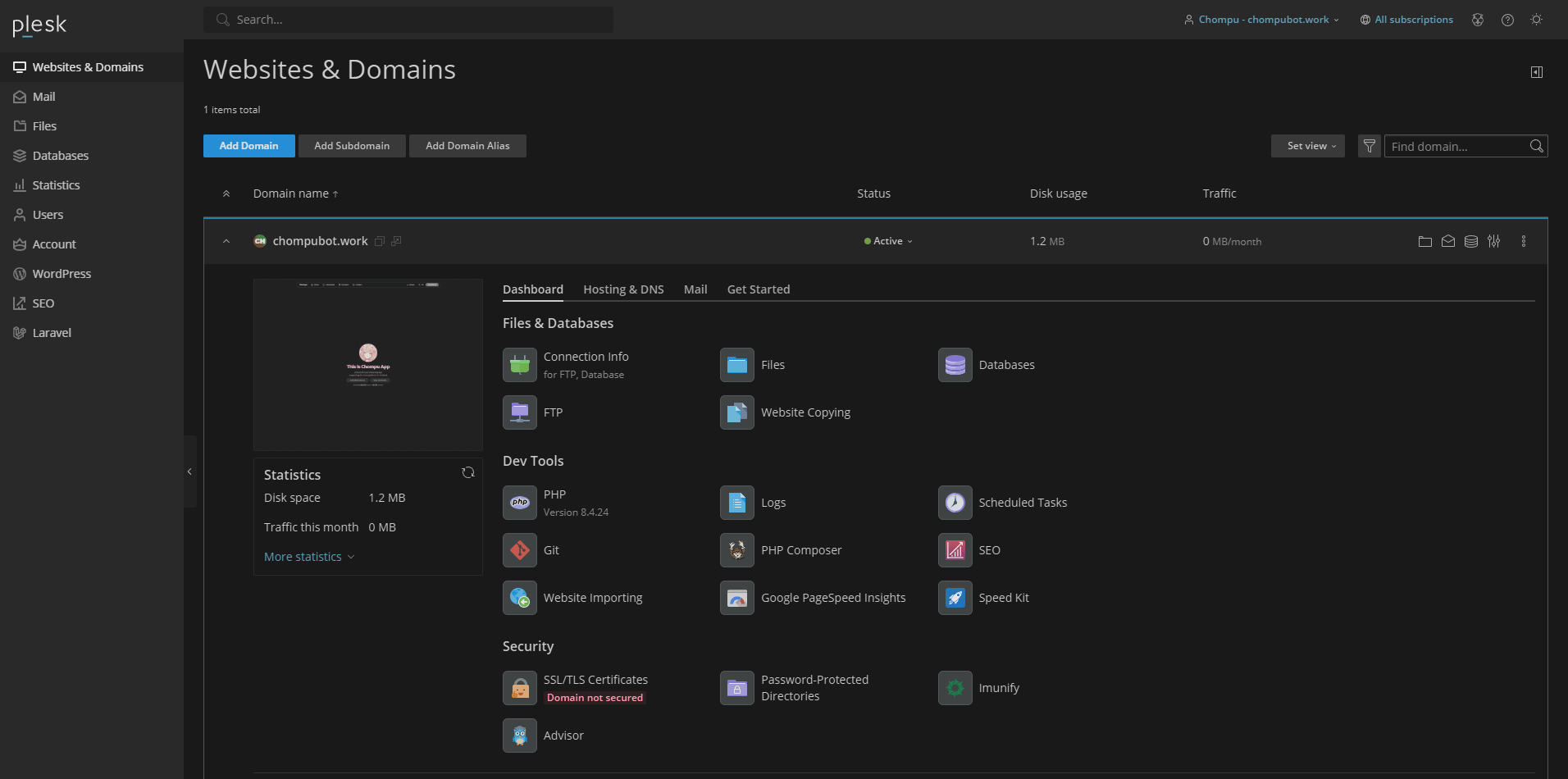1568x779 pixels.
Task: Open the Chompu account dropdown
Action: [1261, 20]
